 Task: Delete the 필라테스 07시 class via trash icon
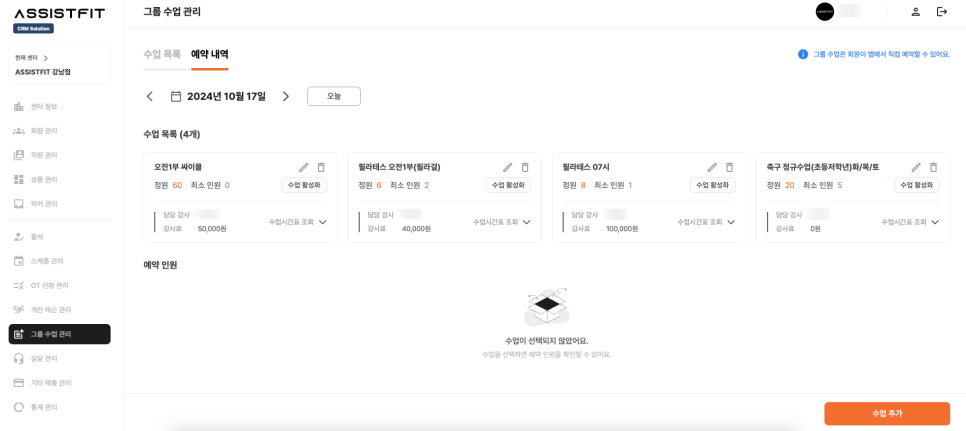729,168
